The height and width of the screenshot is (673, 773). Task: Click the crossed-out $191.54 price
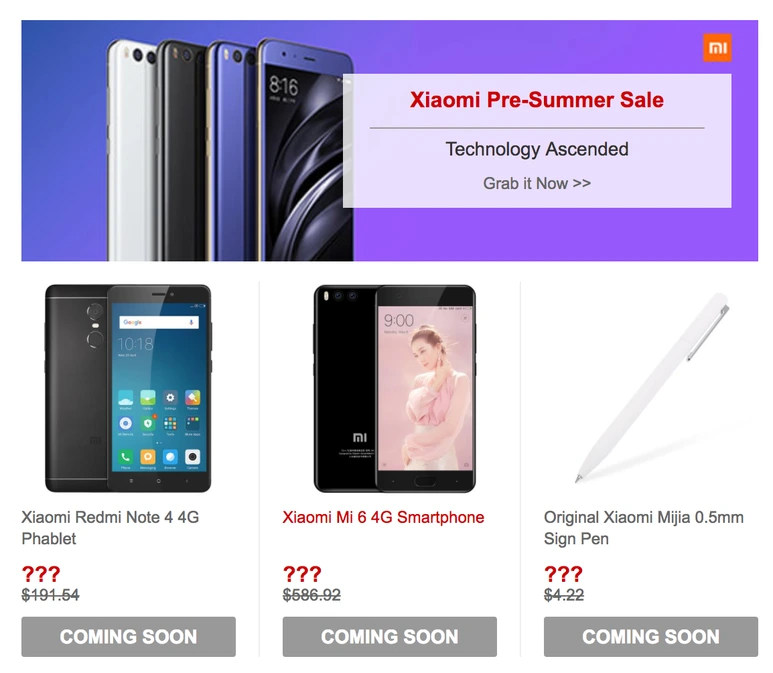[x=50, y=595]
